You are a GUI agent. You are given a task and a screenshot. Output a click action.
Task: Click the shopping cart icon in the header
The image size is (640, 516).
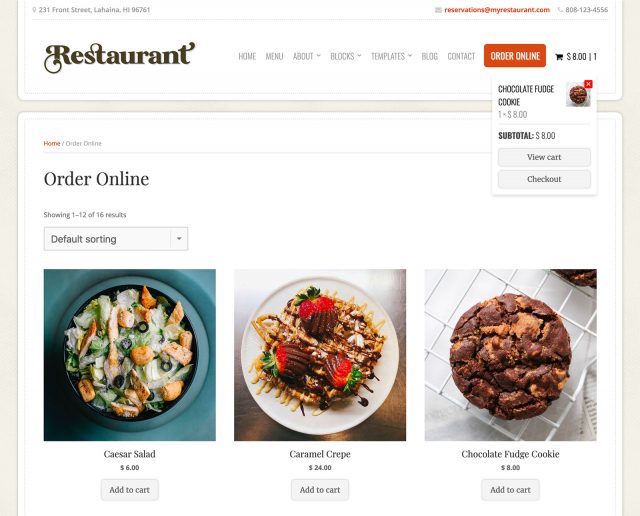pos(559,57)
